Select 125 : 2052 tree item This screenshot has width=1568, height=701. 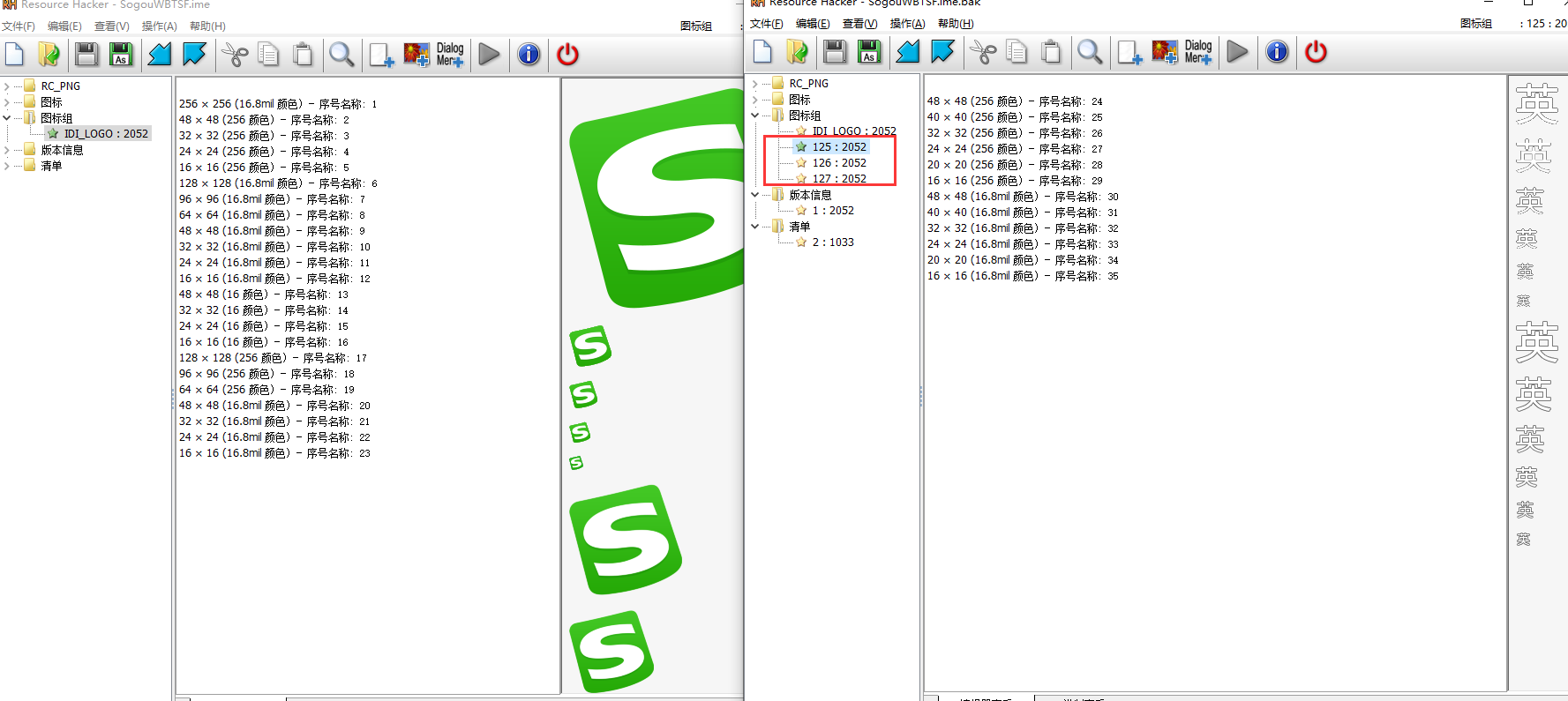click(839, 147)
